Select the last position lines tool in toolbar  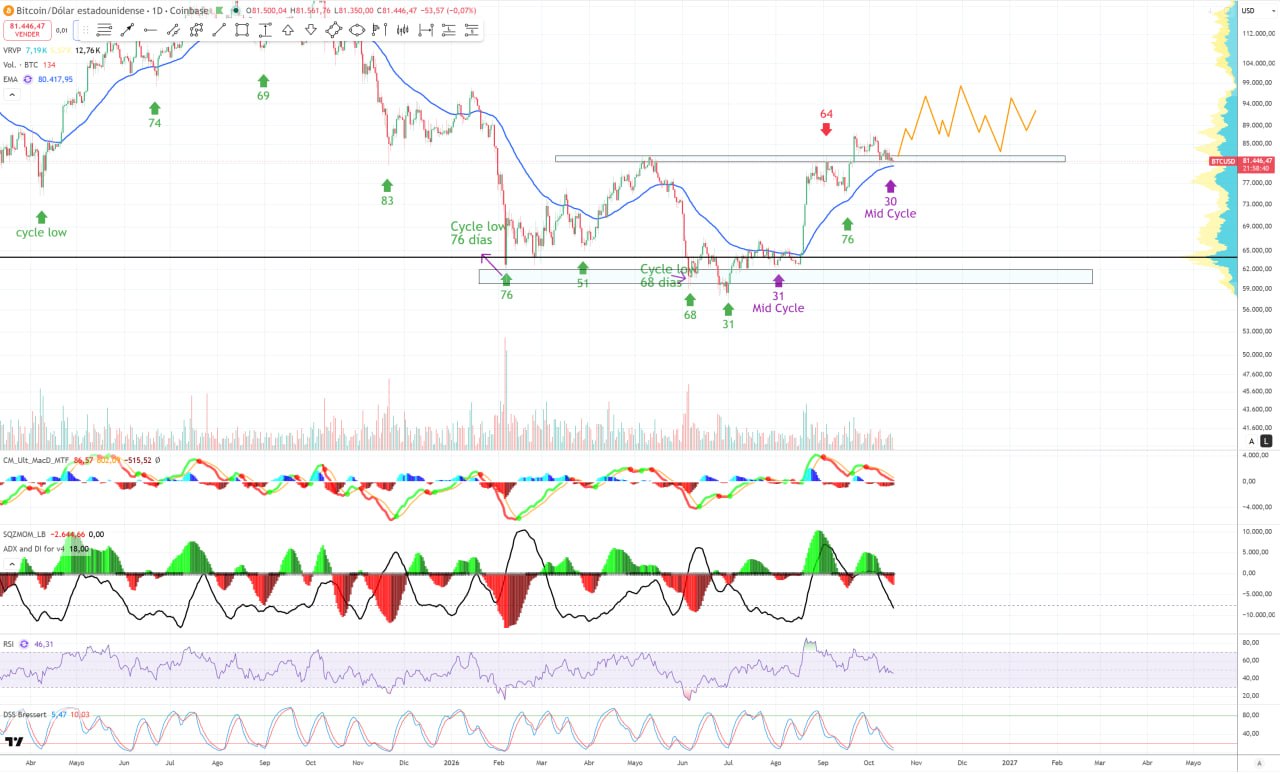click(x=472, y=30)
